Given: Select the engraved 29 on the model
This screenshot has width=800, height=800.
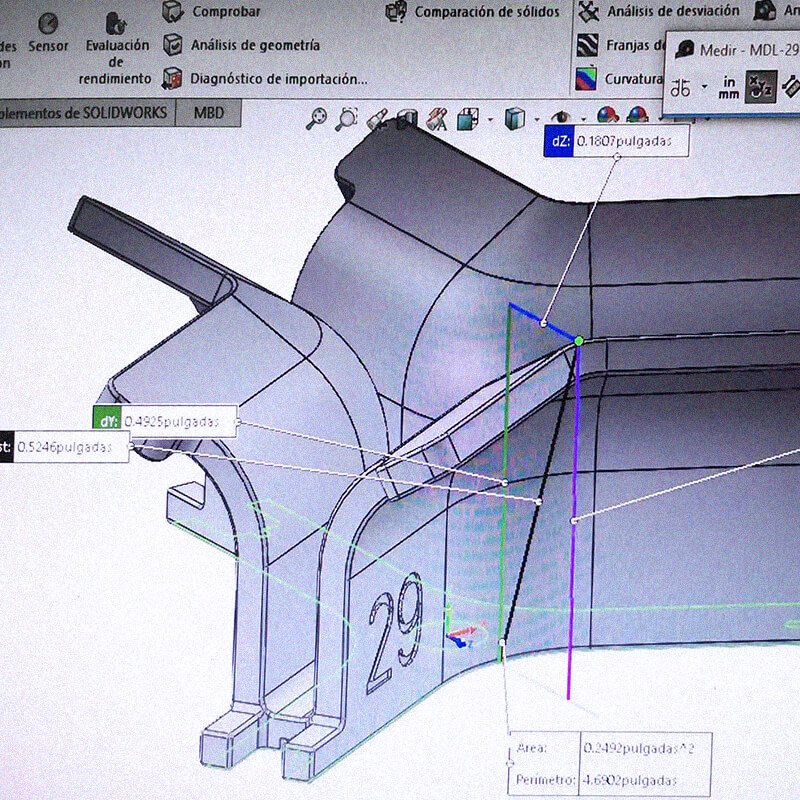Looking at the screenshot, I should [x=396, y=631].
